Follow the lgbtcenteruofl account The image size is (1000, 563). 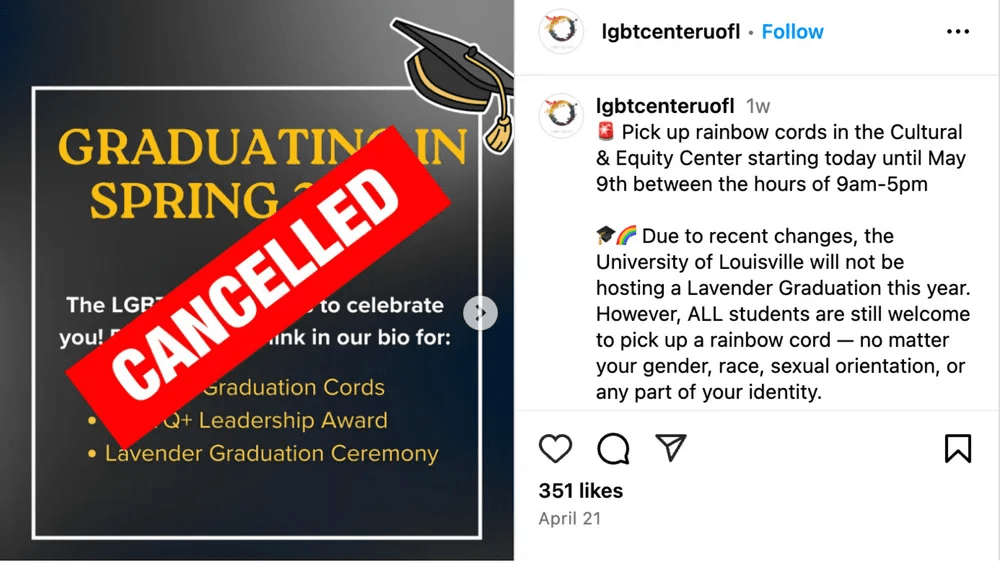coord(792,32)
